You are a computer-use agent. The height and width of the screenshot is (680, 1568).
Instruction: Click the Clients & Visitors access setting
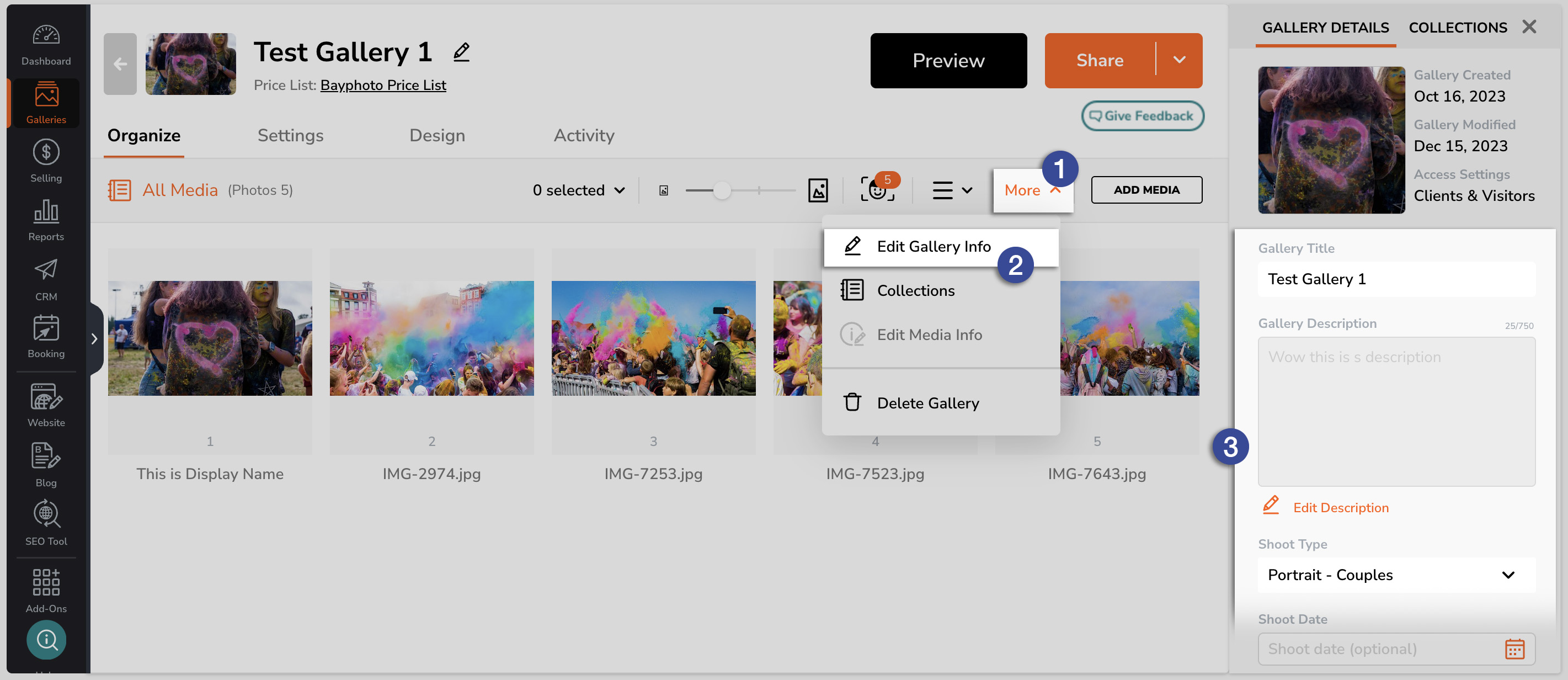click(x=1474, y=195)
